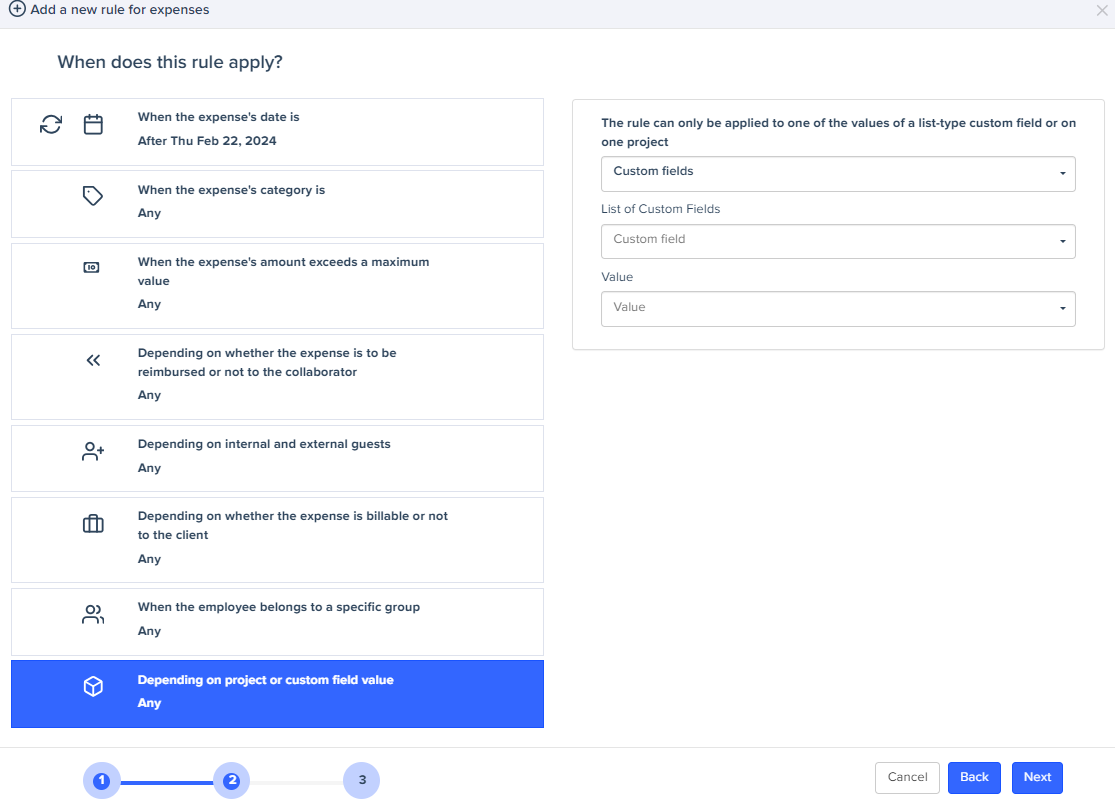Click the money amount icon
This screenshot has width=1115, height=804.
pos(92,268)
